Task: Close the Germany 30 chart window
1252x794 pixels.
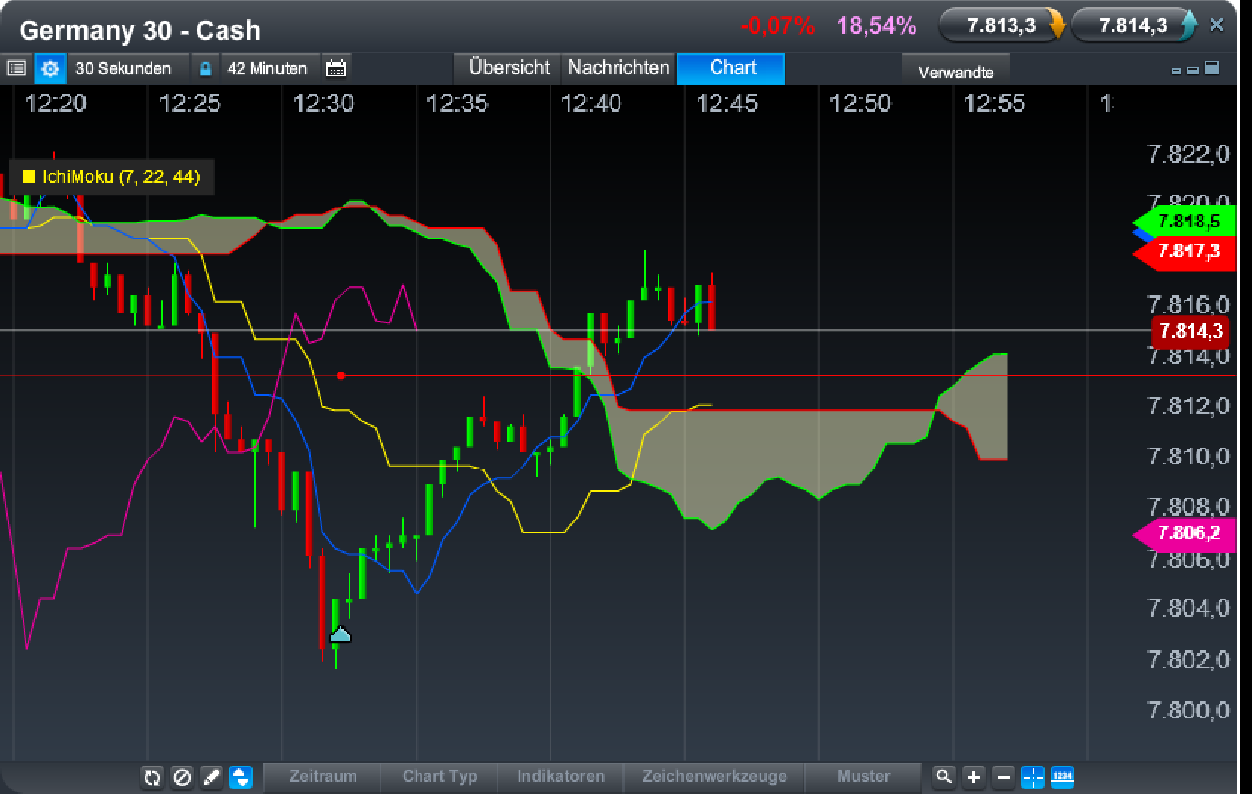Action: coord(1217,25)
